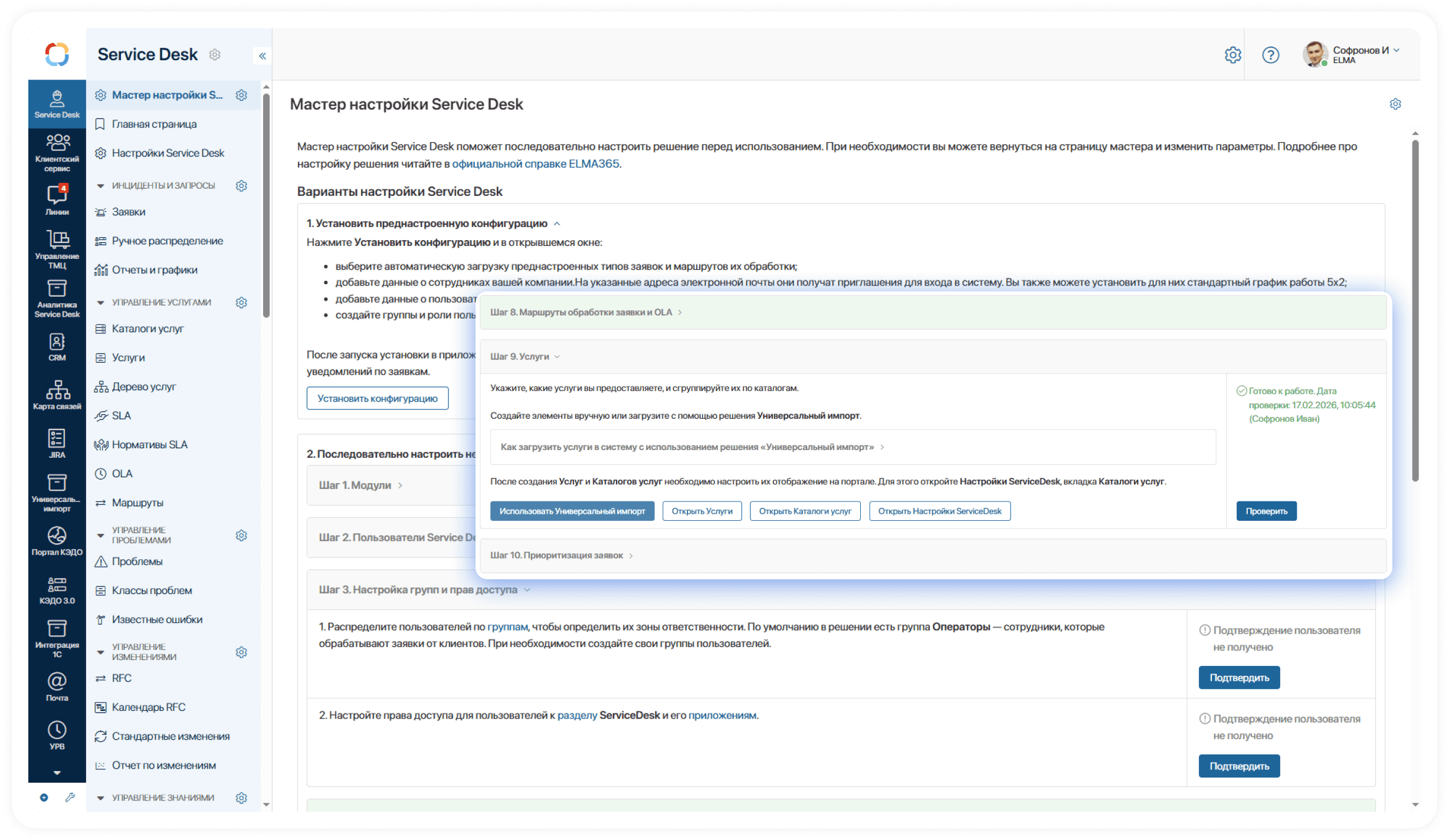This screenshot has height=840, width=1449.
Task: Collapse the Управление услугами group
Action: [x=101, y=303]
